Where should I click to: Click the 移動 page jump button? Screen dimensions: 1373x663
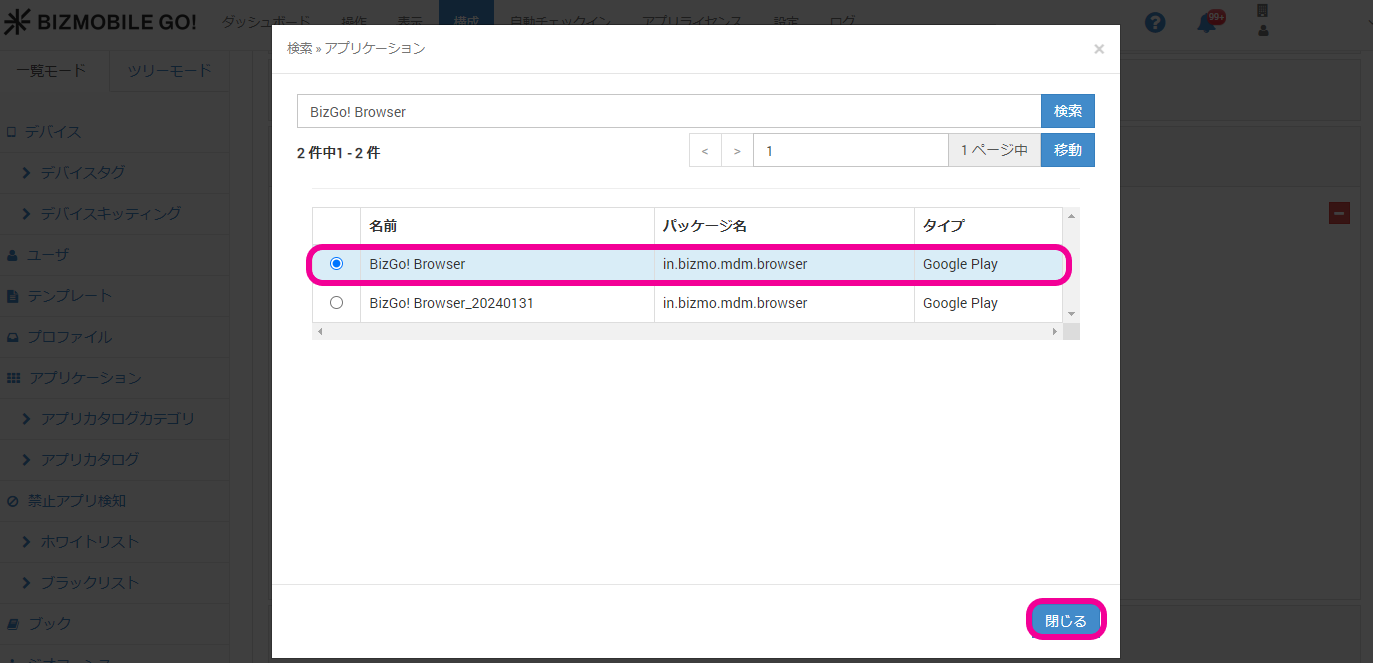pos(1067,150)
